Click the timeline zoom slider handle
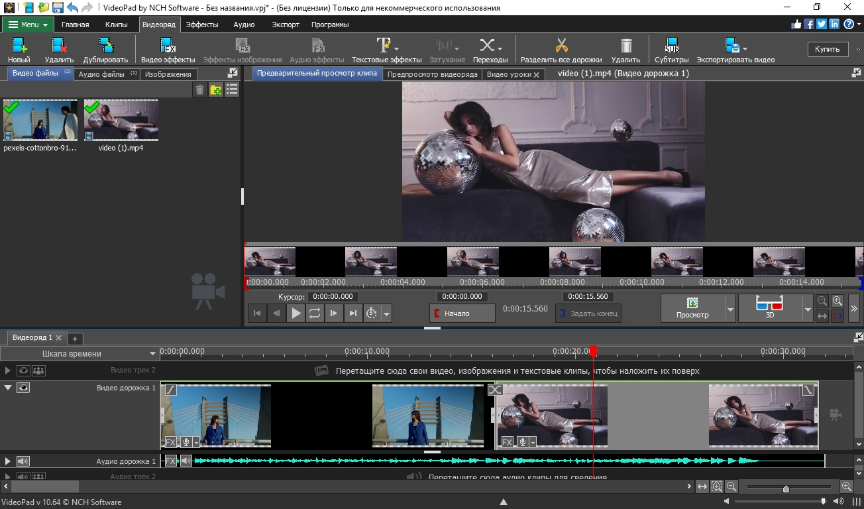Viewport: 864px width, 509px height. pos(786,489)
